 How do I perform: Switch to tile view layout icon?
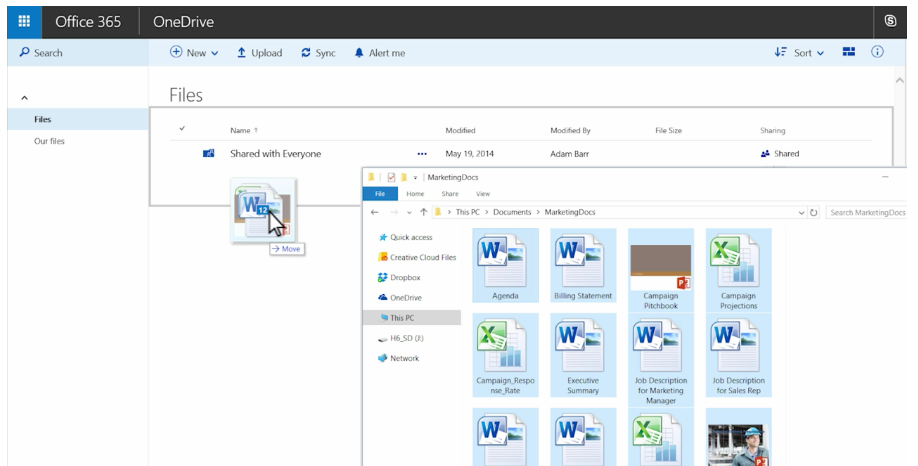[x=849, y=52]
